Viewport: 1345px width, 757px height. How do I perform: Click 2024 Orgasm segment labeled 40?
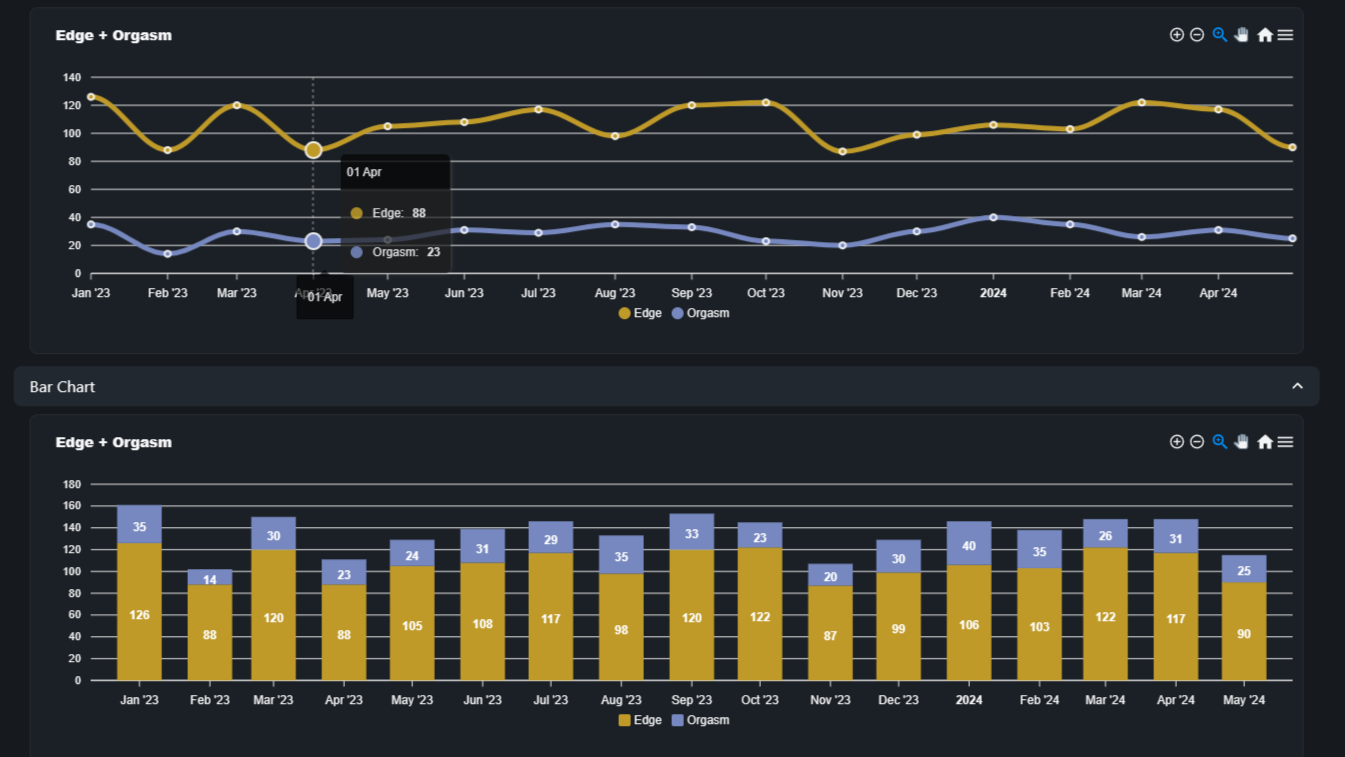[969, 544]
